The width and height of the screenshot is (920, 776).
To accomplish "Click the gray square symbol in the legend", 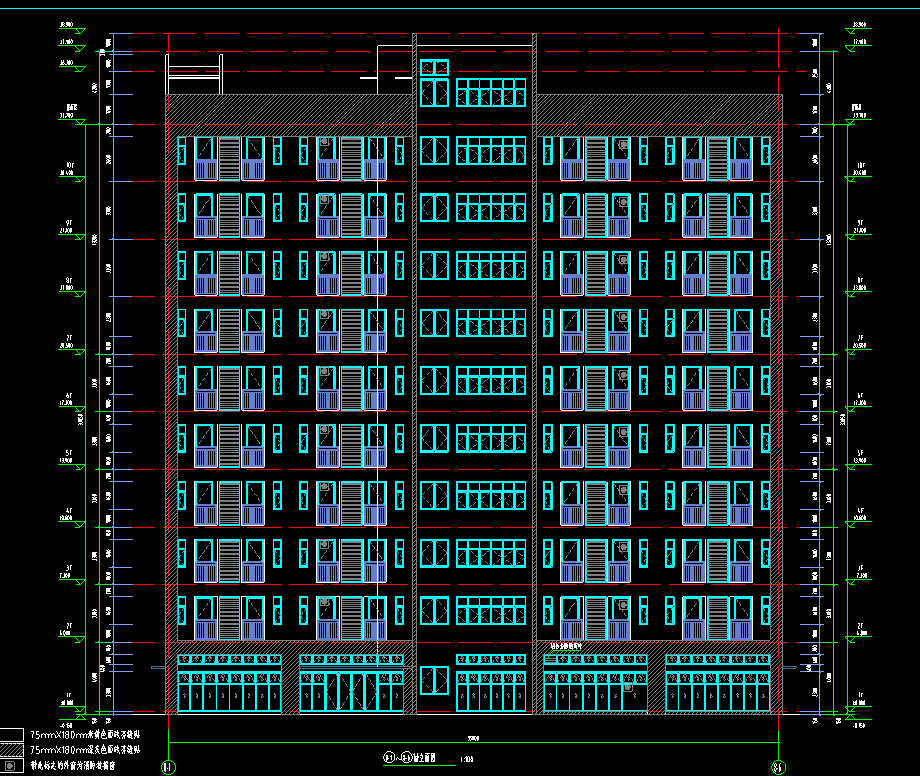I will [x=11, y=767].
